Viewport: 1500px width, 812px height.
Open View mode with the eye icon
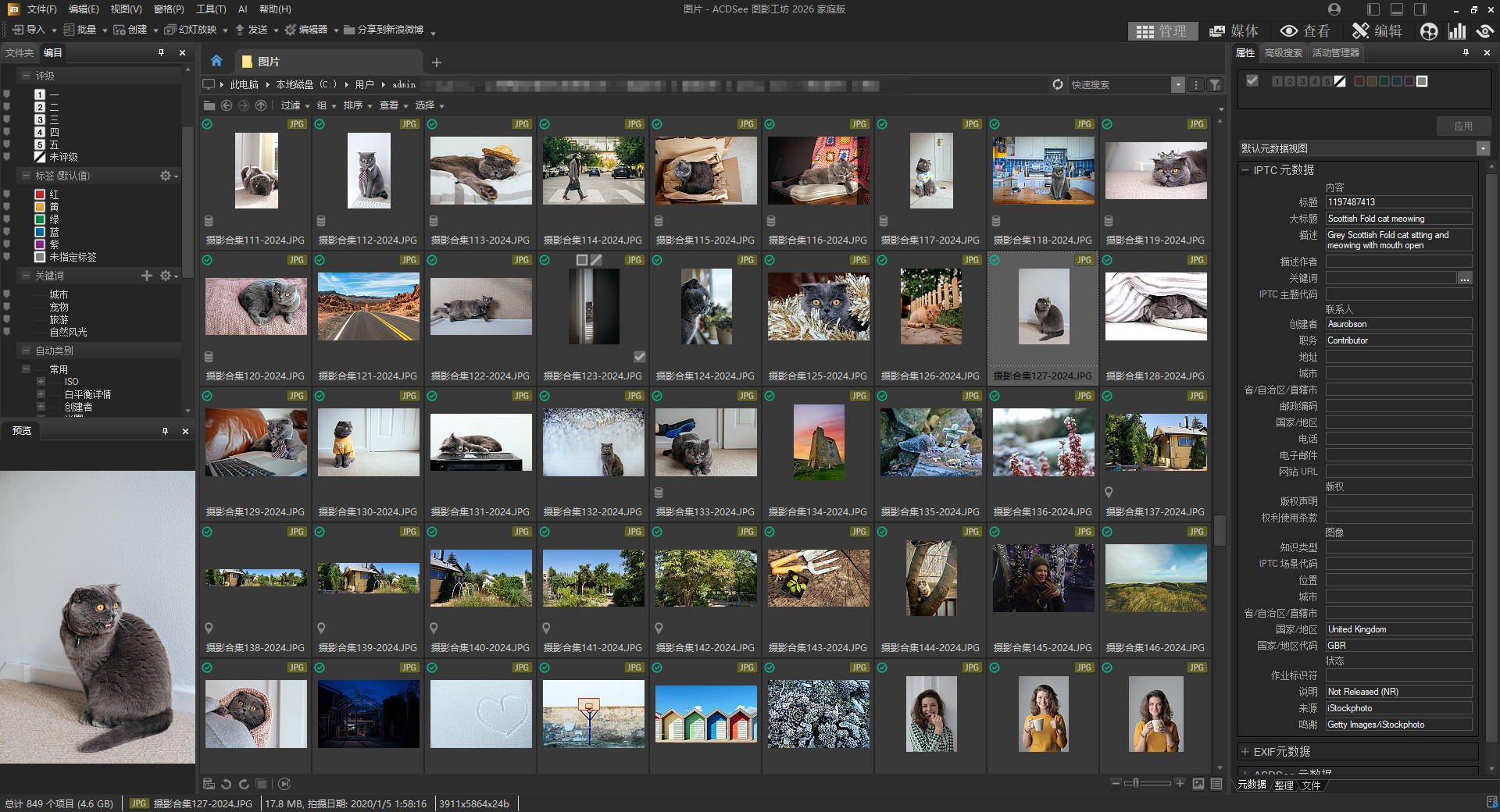pos(1305,31)
